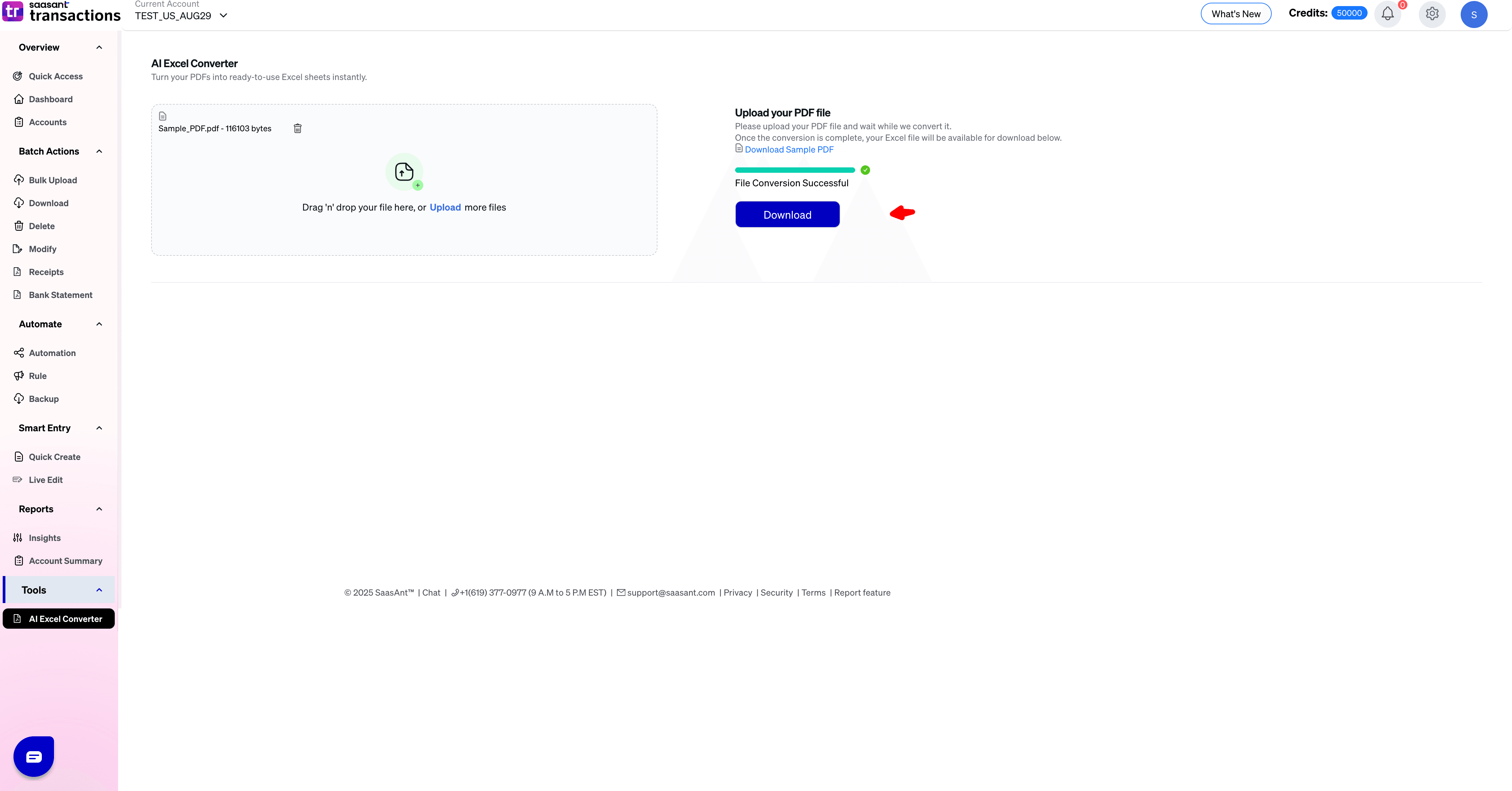The image size is (1512, 791).
Task: Click the File Conversion Successful text
Action: pyautogui.click(x=791, y=183)
